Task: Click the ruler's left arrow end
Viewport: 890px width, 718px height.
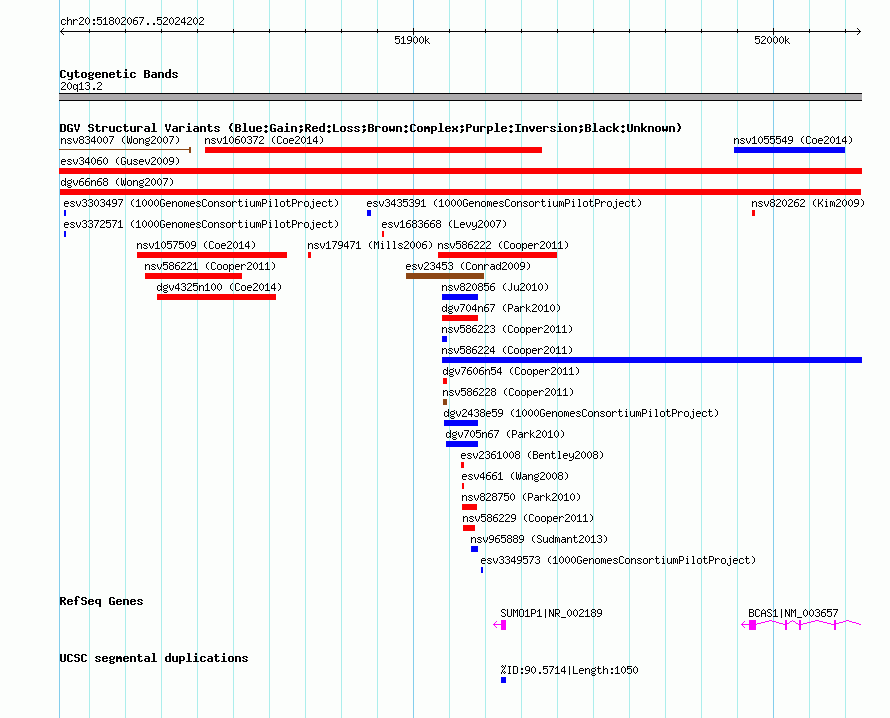Action: tap(62, 31)
